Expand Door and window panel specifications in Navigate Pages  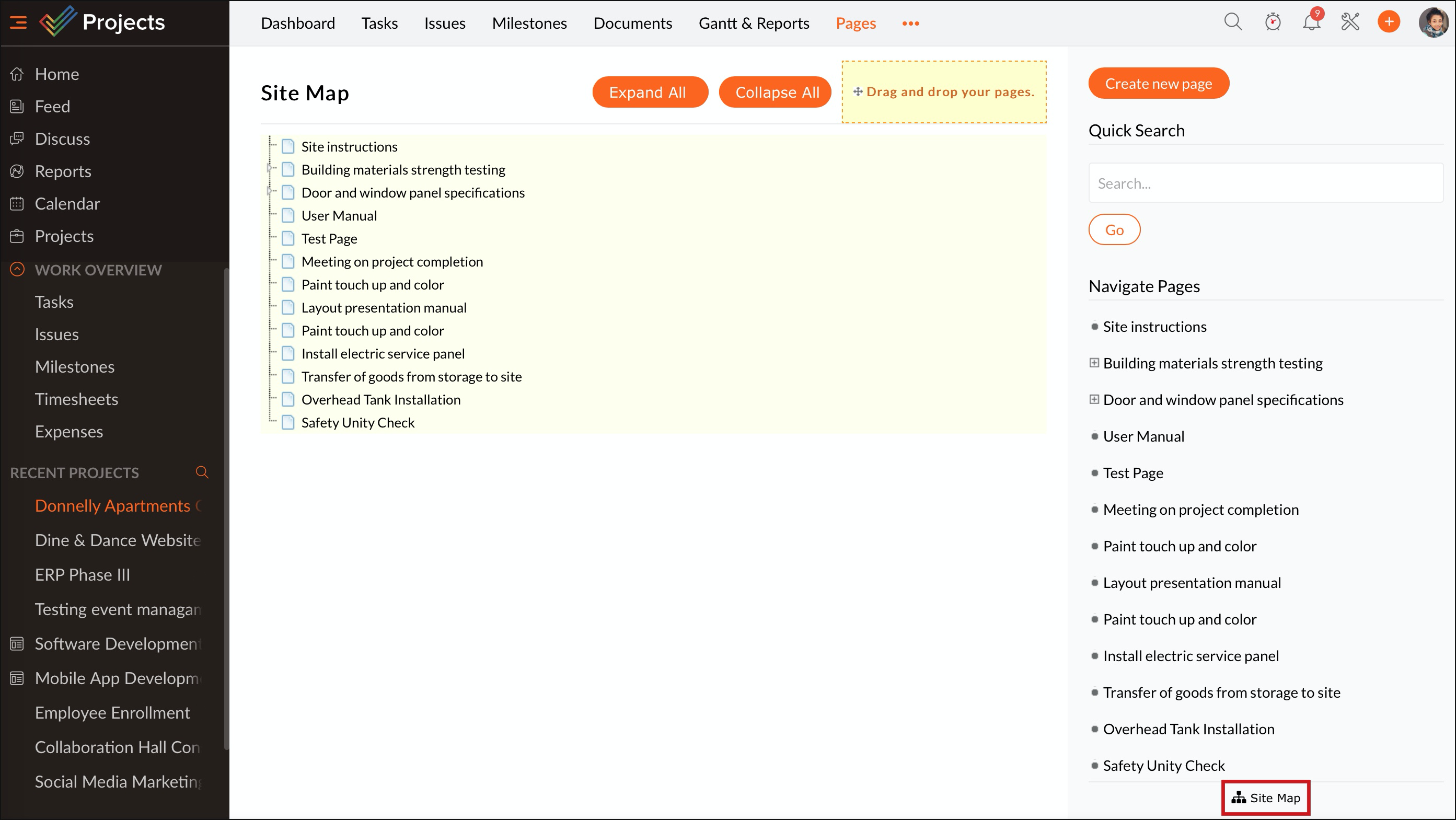pos(1094,399)
